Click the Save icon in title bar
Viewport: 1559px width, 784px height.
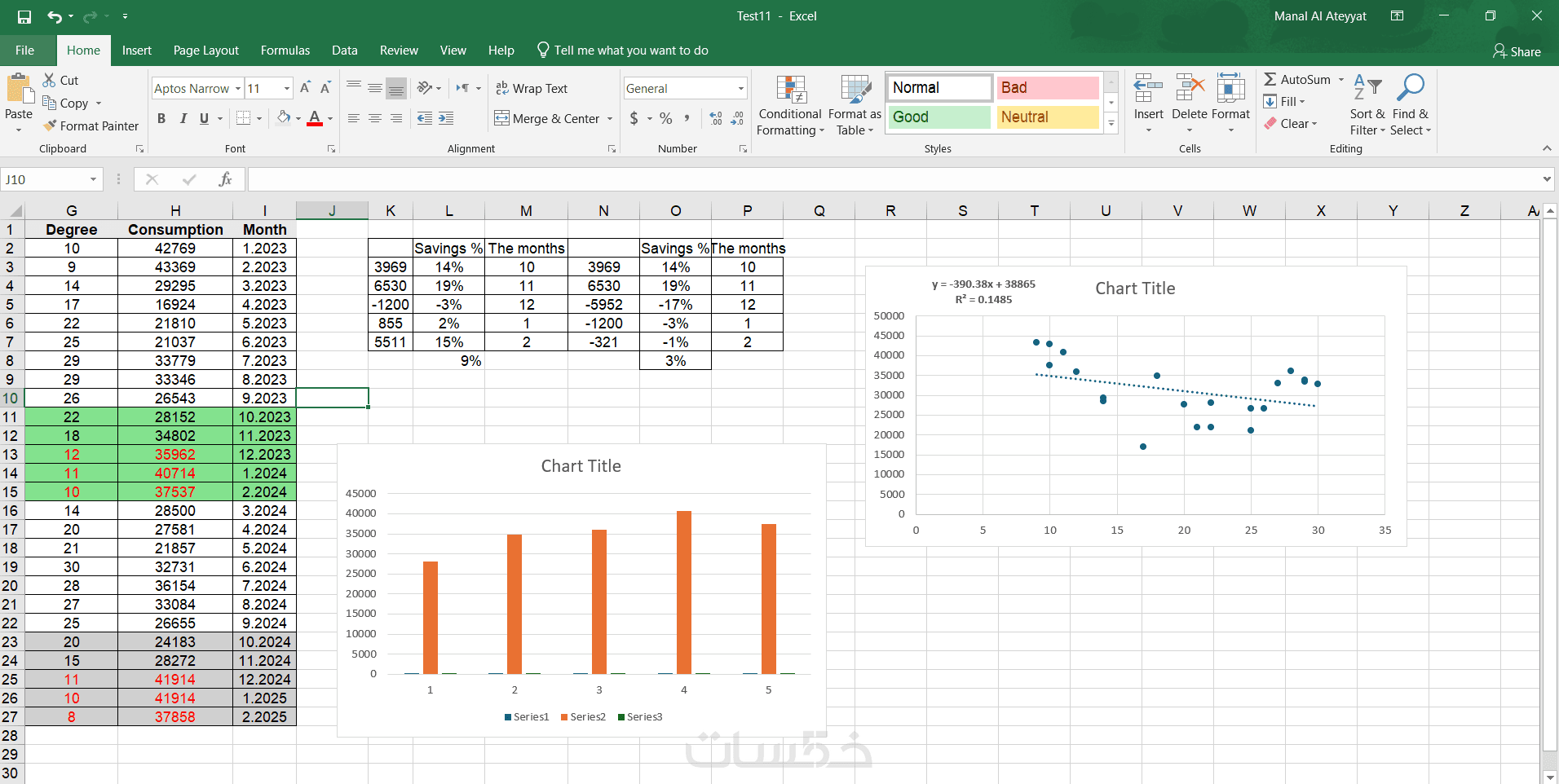point(24,16)
